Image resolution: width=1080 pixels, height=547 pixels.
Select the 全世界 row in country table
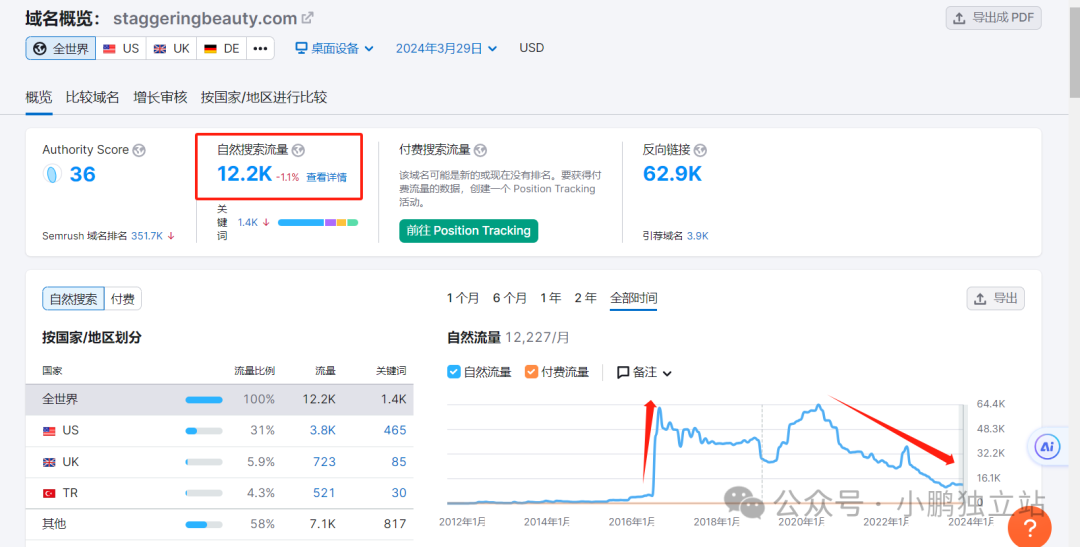coord(219,400)
